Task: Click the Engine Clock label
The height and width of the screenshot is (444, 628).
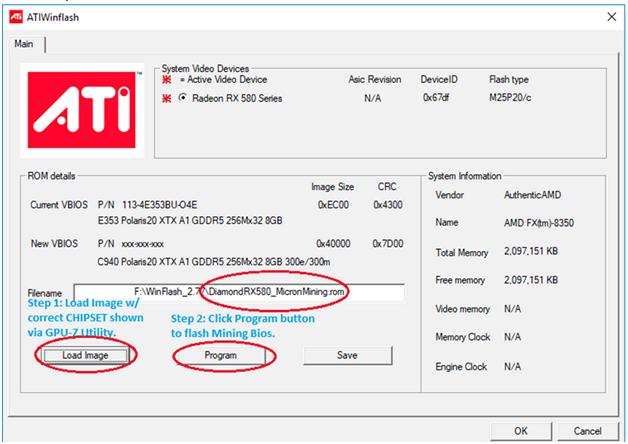Action: (461, 367)
